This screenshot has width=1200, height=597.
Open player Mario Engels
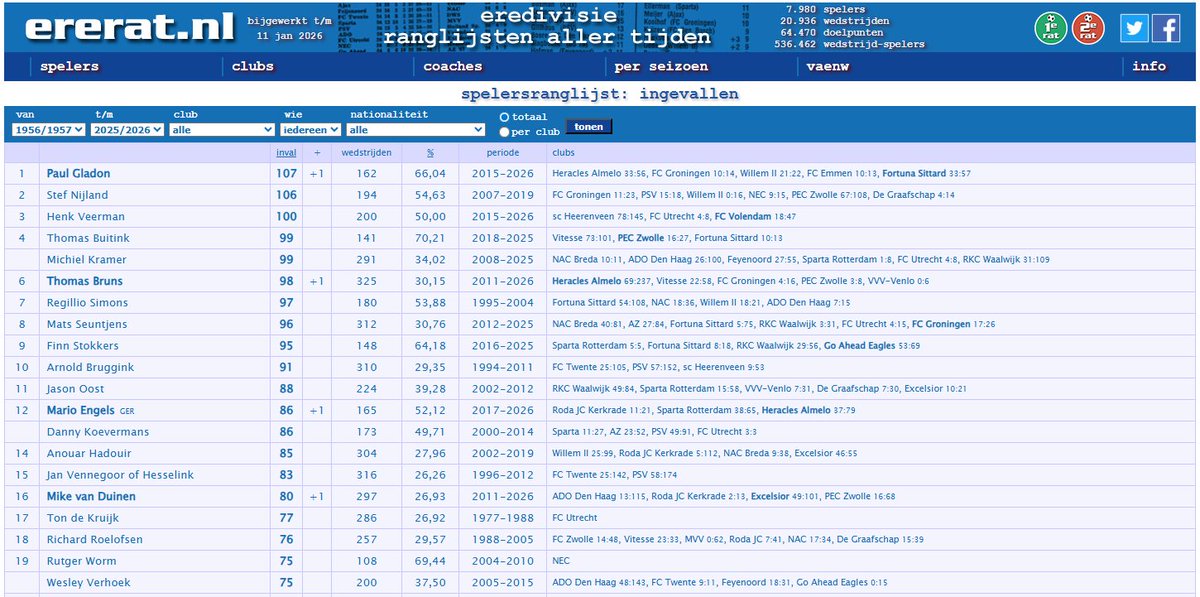point(81,411)
